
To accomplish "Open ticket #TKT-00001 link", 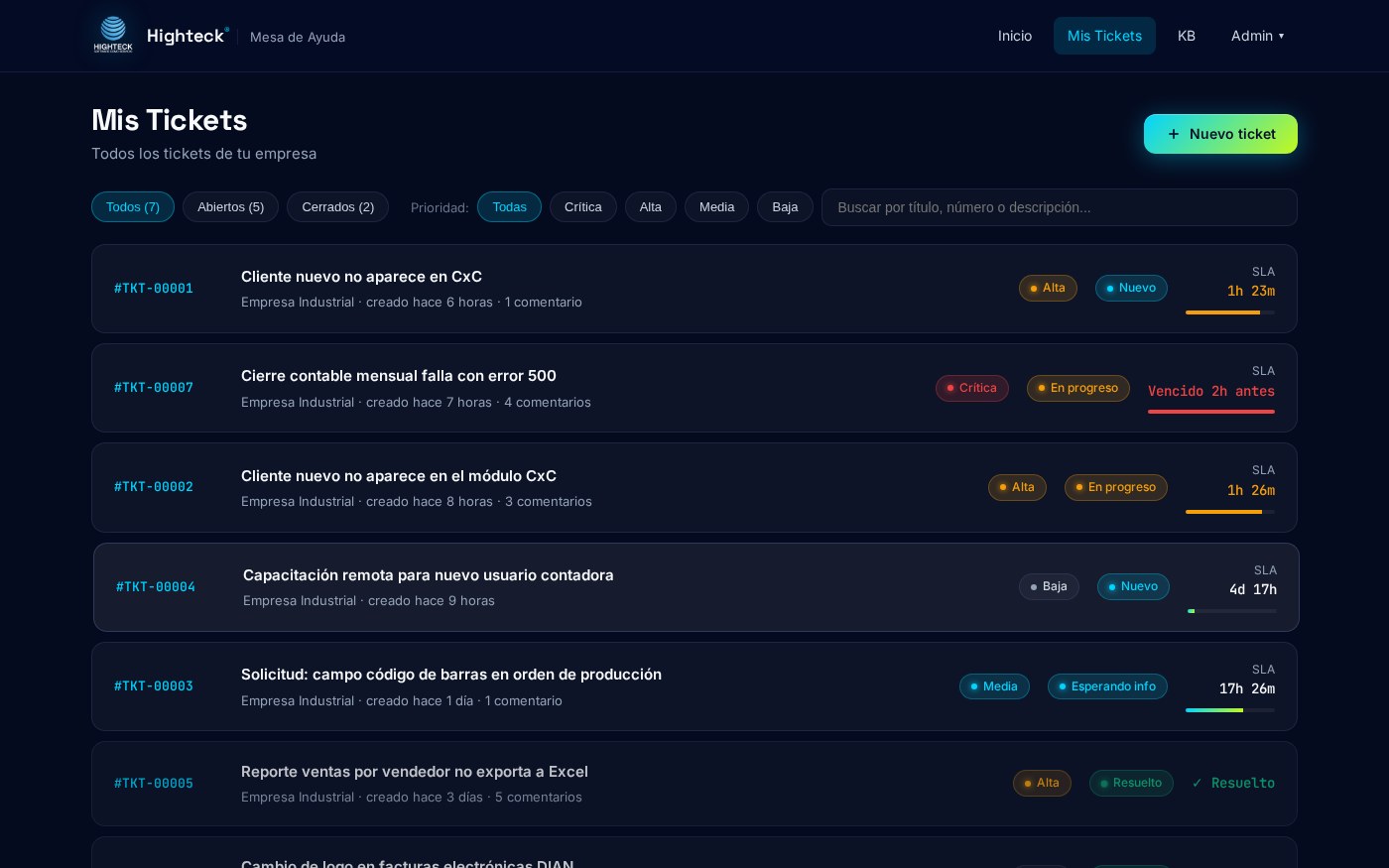I will click(154, 289).
